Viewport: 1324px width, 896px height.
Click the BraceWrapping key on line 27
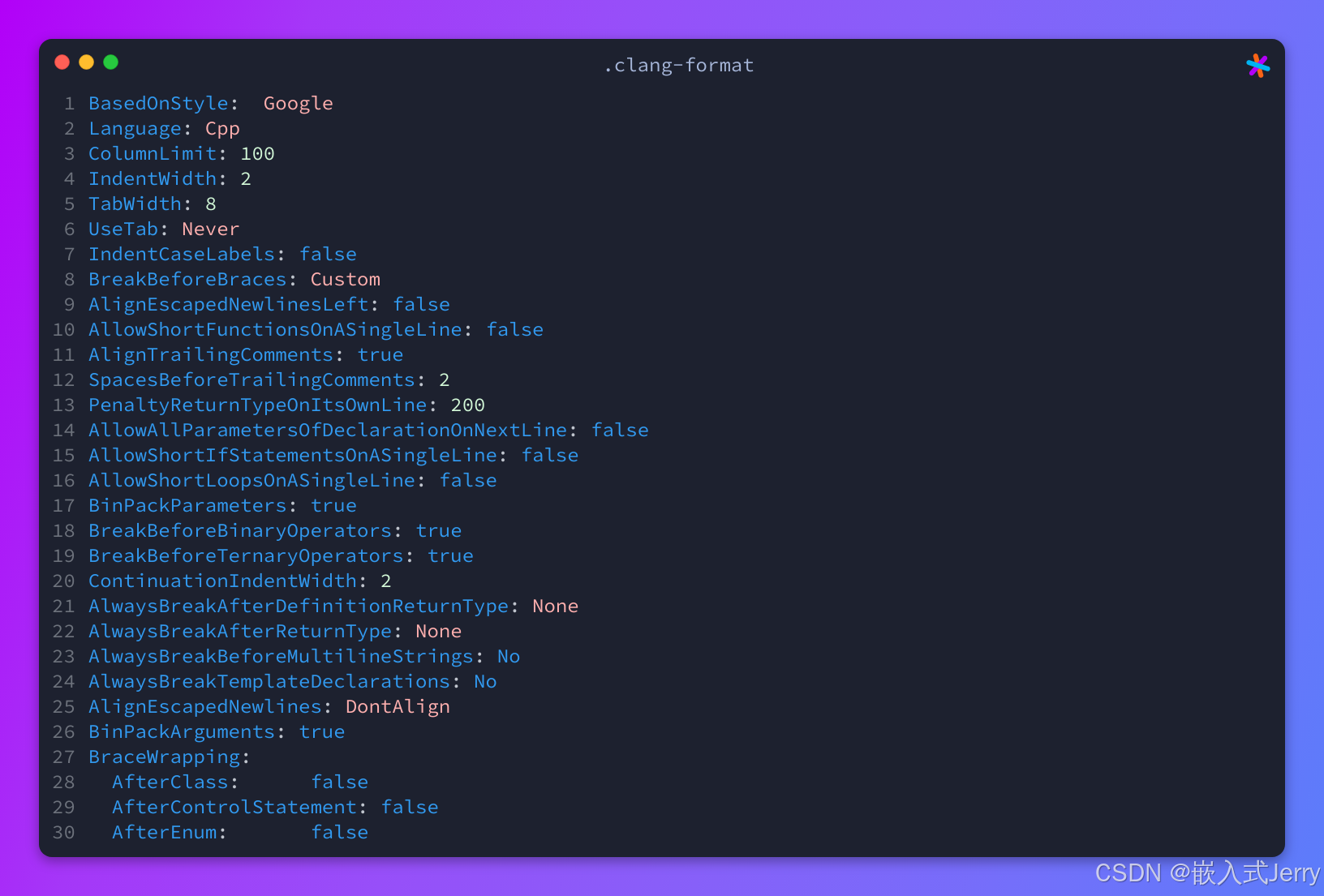(164, 757)
